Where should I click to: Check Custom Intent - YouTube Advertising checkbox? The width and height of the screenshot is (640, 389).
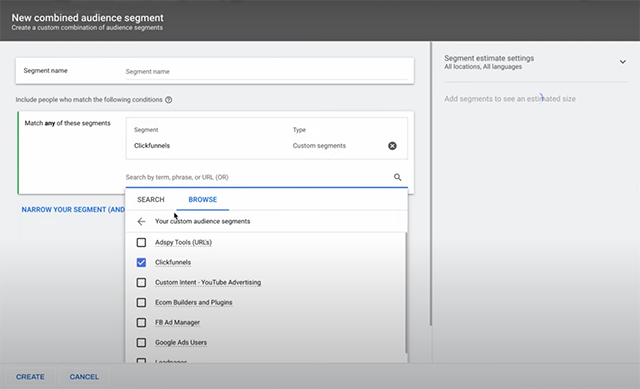(x=141, y=282)
